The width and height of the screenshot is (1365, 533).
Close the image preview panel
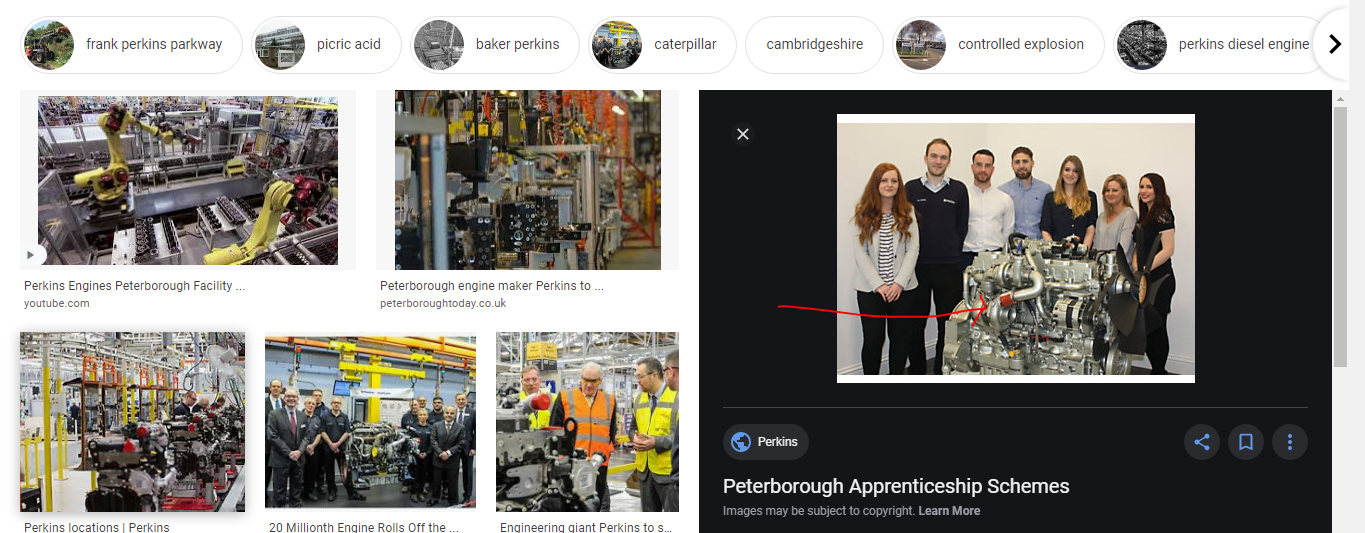(x=742, y=134)
